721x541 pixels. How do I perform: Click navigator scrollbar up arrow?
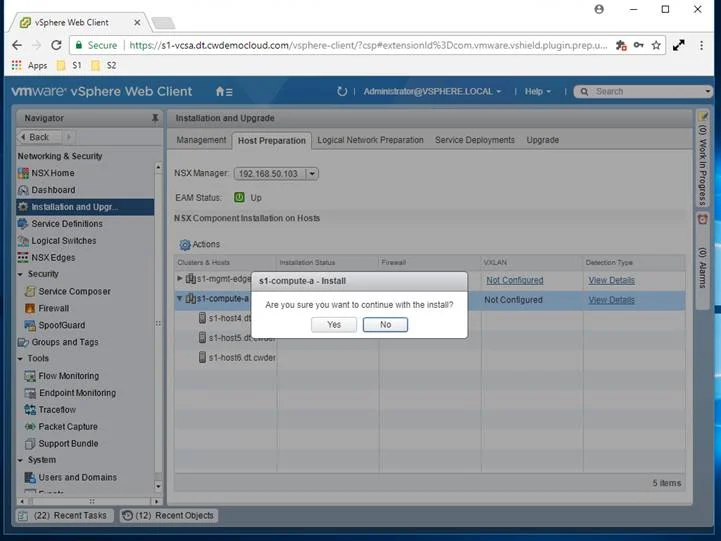[x=158, y=167]
